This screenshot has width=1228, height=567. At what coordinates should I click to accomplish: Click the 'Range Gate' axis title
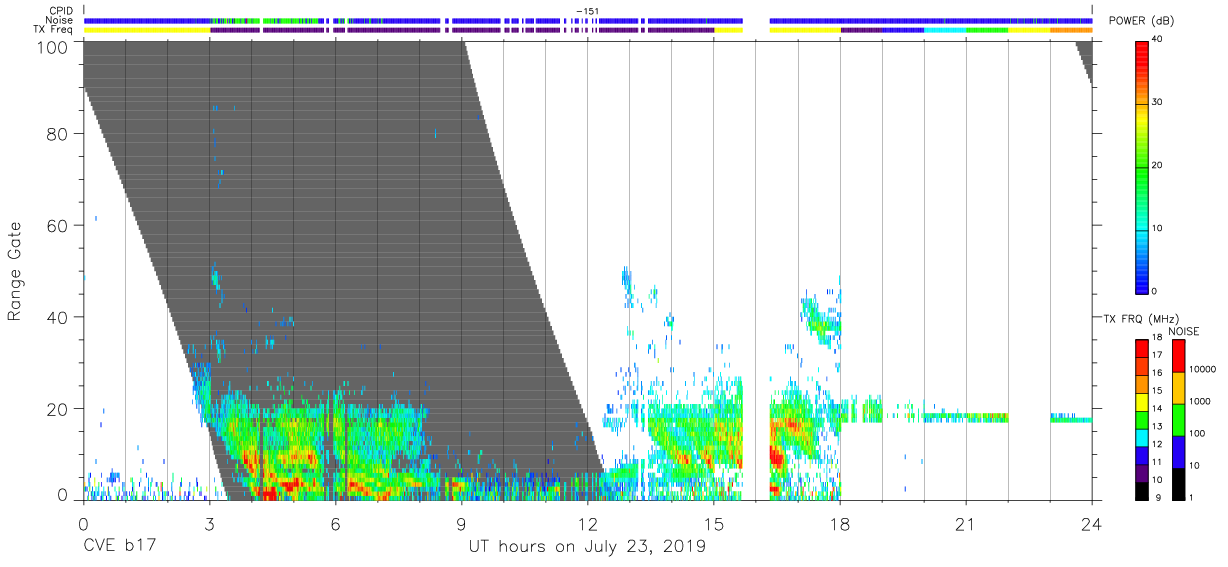pos(15,271)
